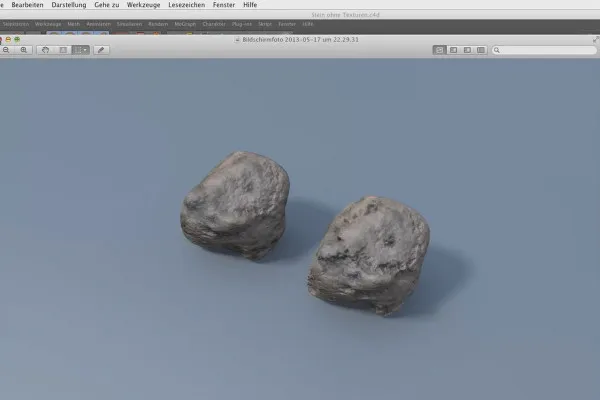Open Fenster menu in Cinema 4D window
This screenshot has height=400, width=600.
(287, 24)
